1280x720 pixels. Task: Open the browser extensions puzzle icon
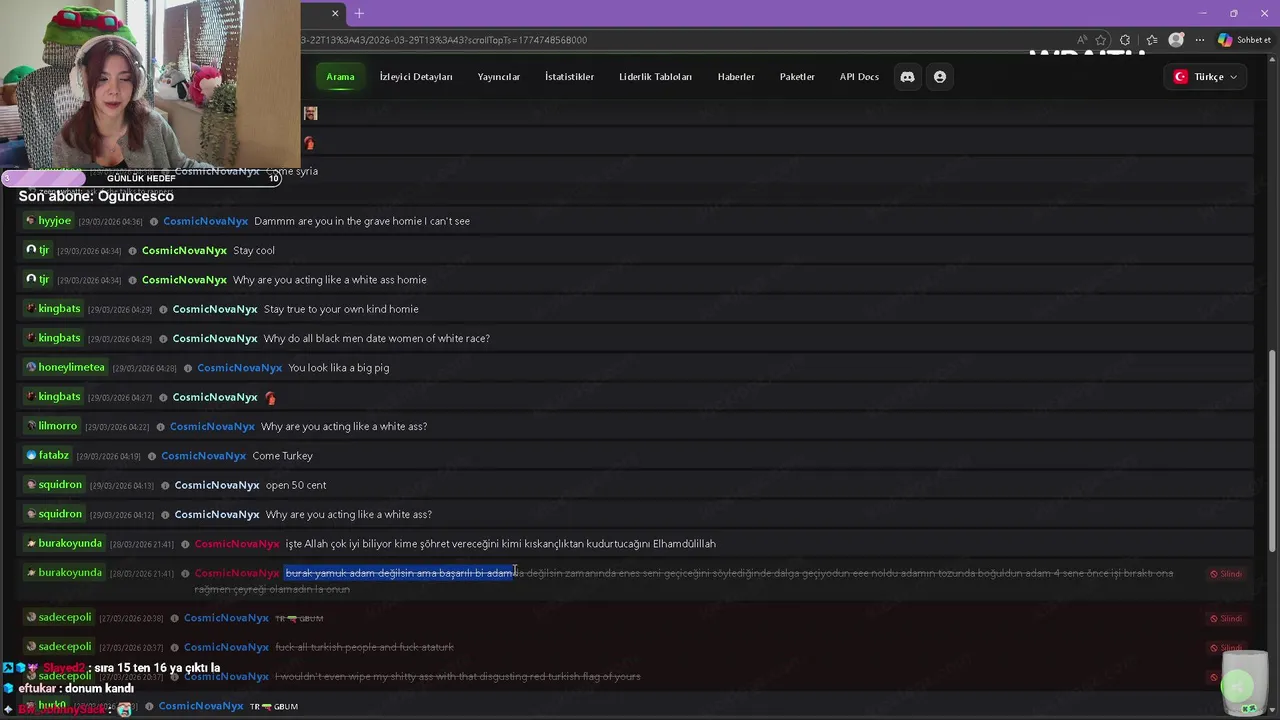pyautogui.click(x=1125, y=40)
